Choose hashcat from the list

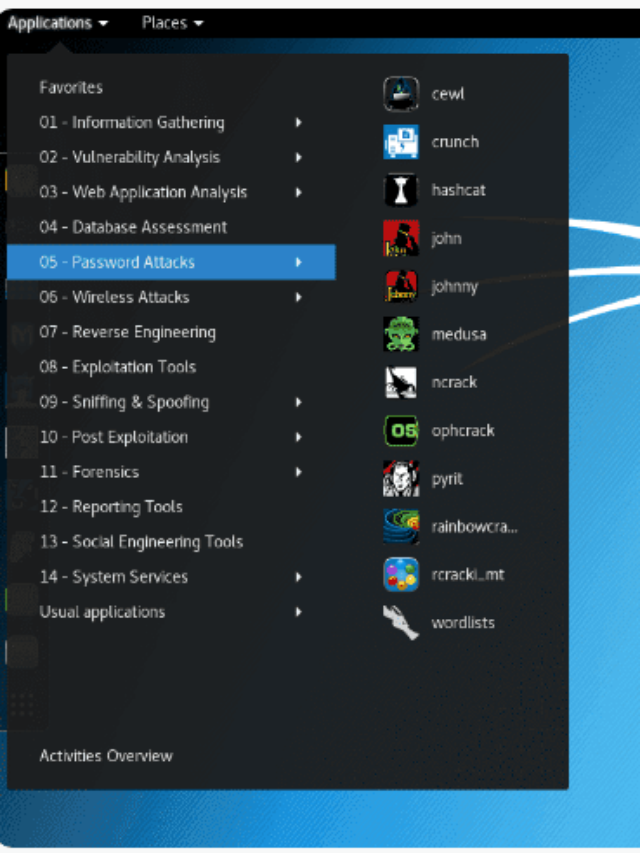[x=458, y=190]
